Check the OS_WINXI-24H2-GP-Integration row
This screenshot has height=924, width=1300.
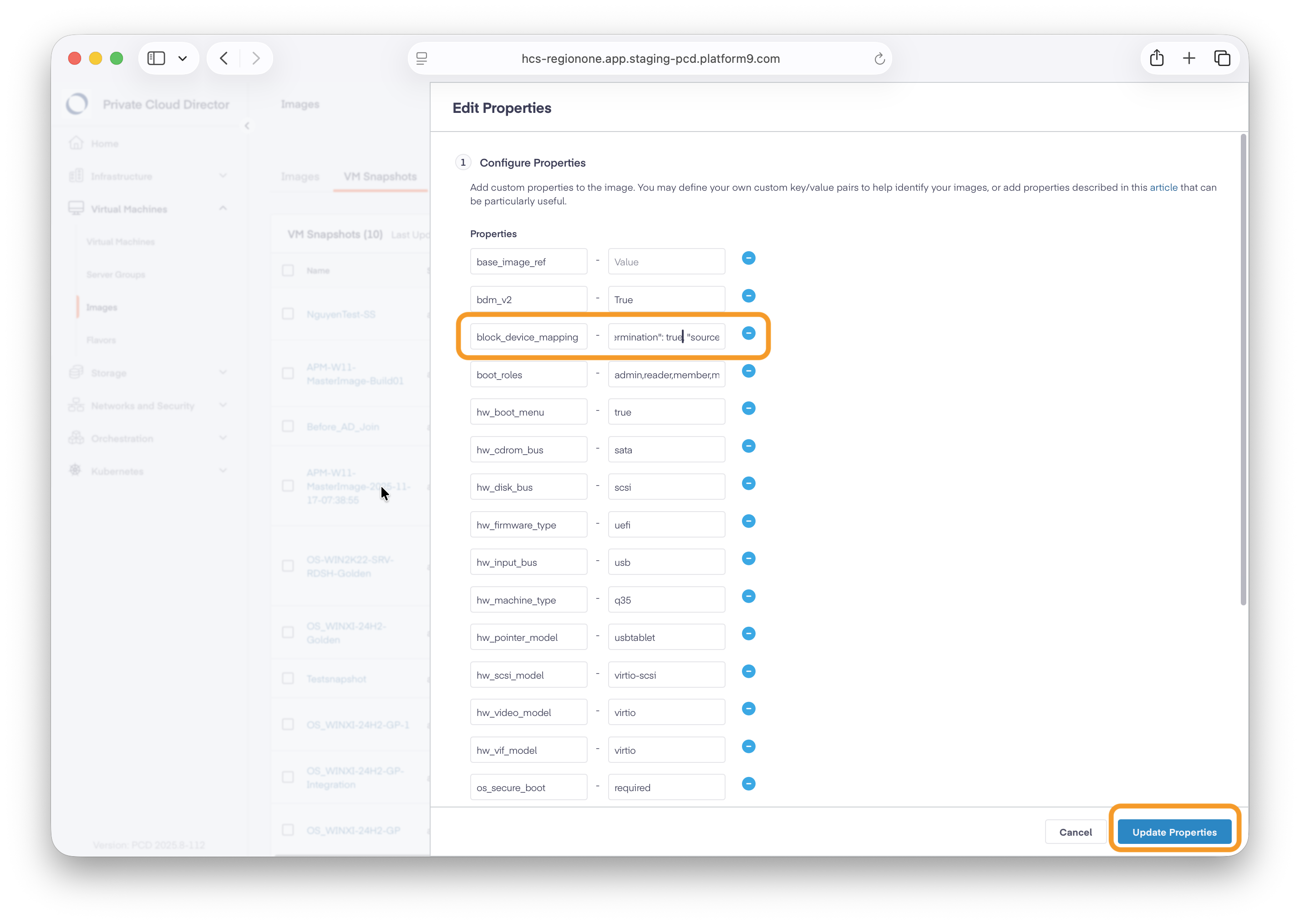288,777
